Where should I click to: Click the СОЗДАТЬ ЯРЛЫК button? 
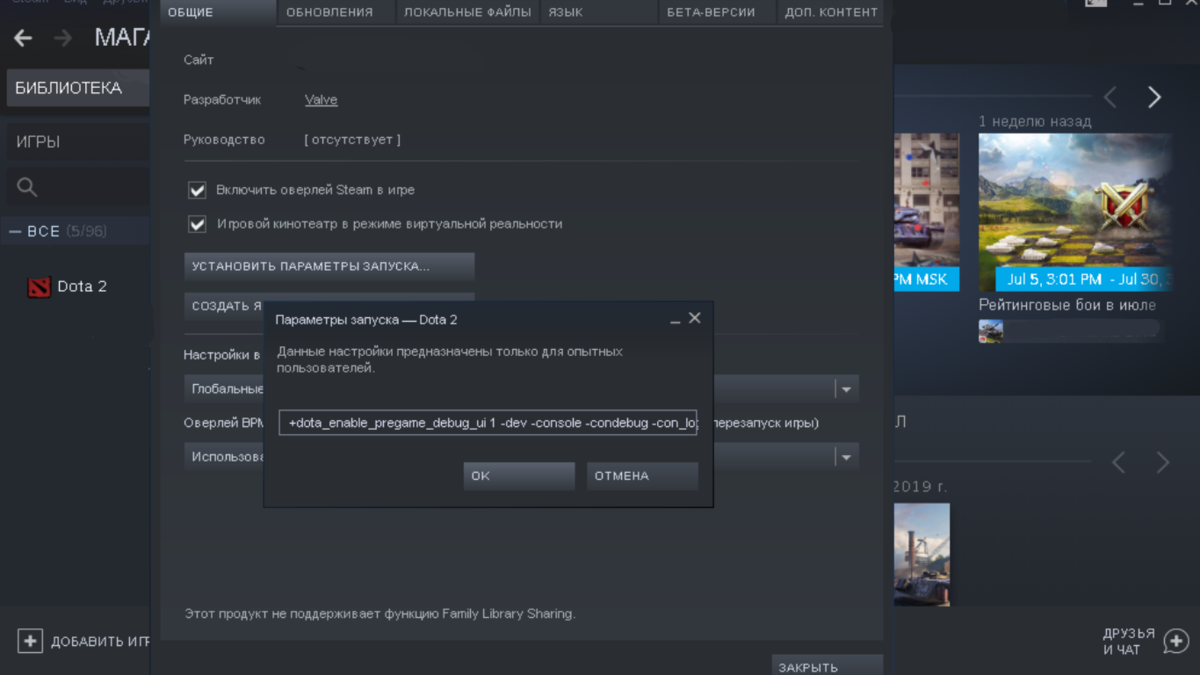[226, 306]
